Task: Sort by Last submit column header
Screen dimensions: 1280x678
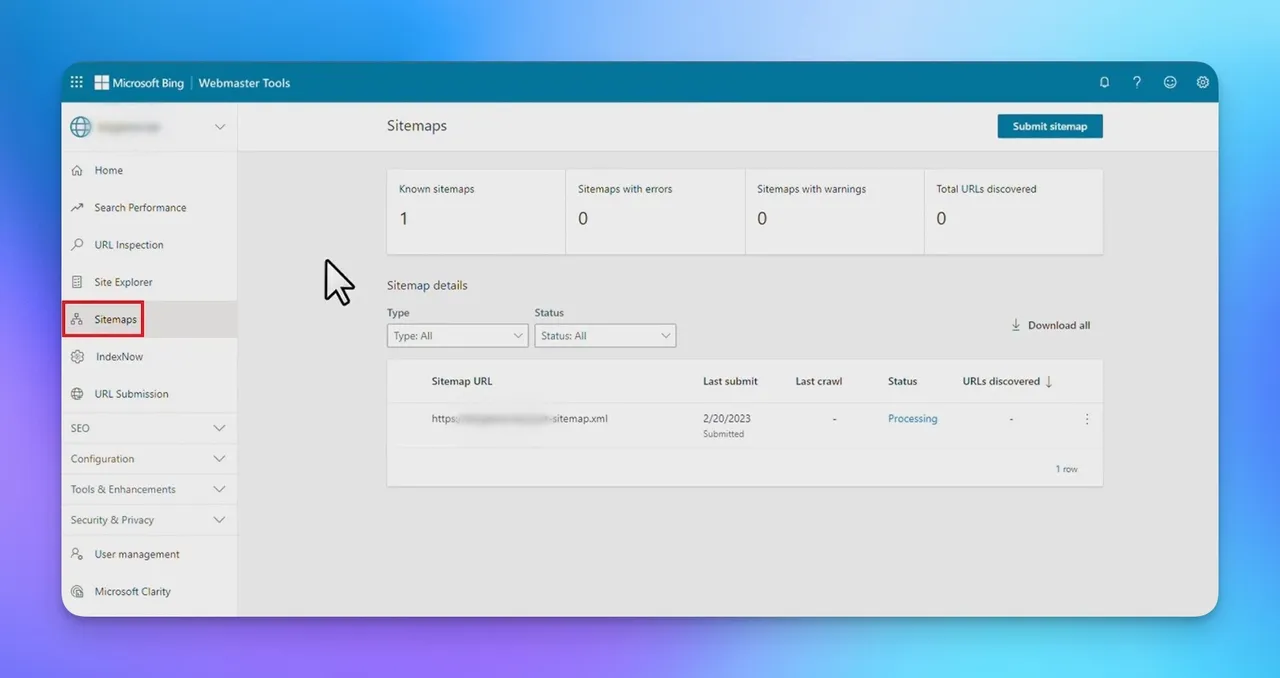Action: point(730,381)
